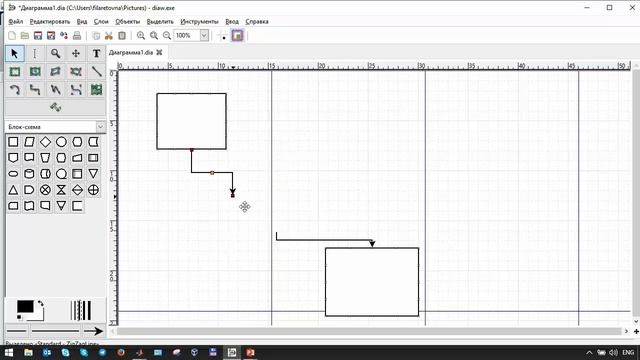The height and width of the screenshot is (360, 640).
Task: Select the Polyline tool
Action: [56, 90]
